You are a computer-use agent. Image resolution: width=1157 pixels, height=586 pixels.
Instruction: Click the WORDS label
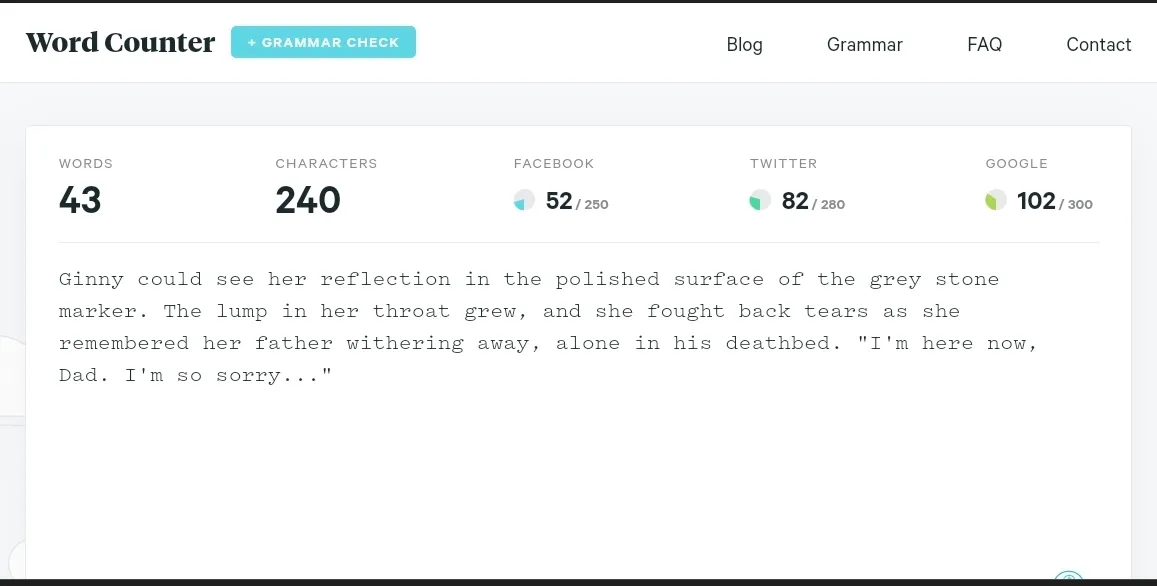coord(86,164)
